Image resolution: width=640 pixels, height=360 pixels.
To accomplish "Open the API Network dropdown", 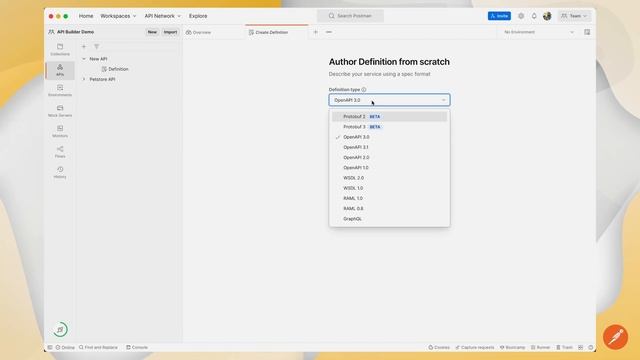I will point(162,16).
